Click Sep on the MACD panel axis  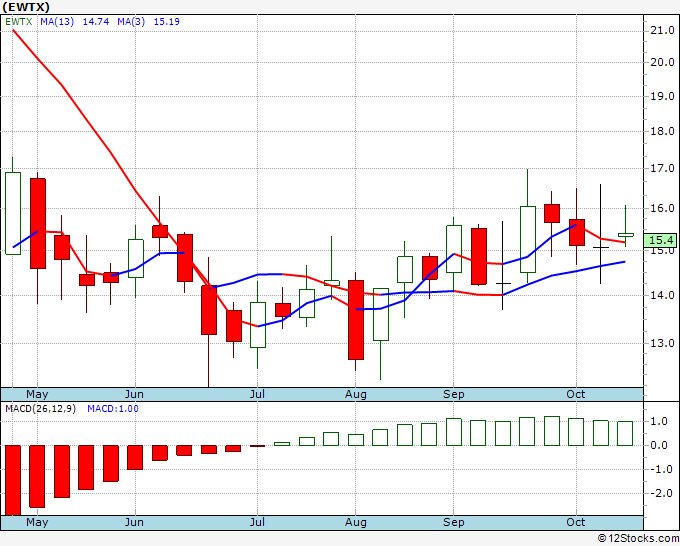[x=454, y=522]
